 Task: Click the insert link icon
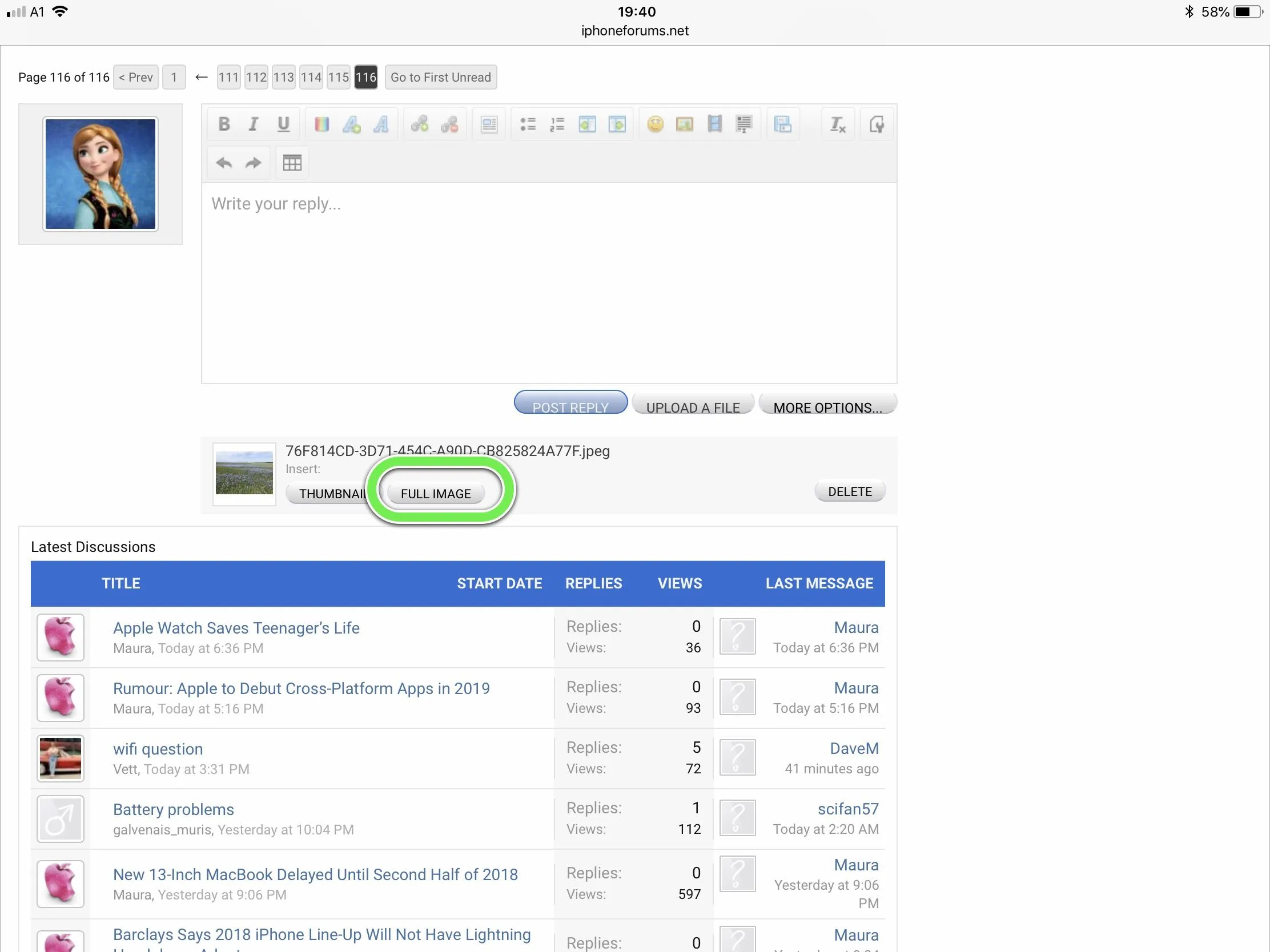[x=419, y=124]
